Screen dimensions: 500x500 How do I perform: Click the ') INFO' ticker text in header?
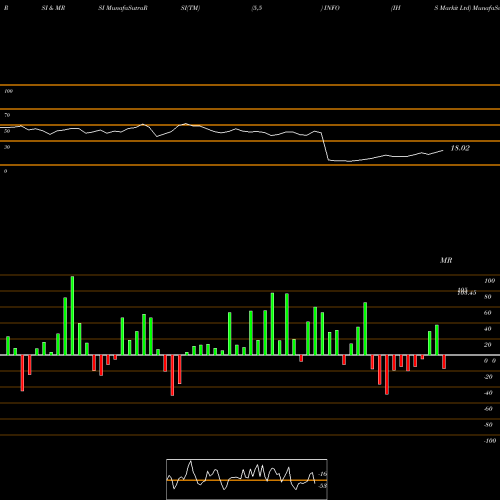[x=330, y=8]
